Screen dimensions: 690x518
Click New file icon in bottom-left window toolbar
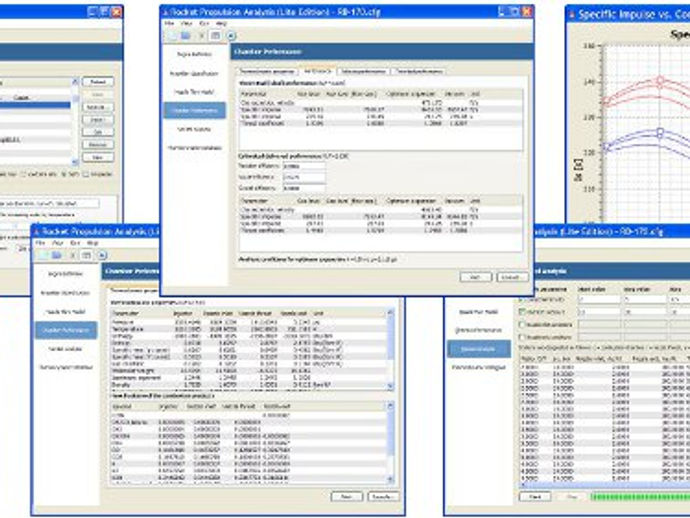click(x=43, y=255)
